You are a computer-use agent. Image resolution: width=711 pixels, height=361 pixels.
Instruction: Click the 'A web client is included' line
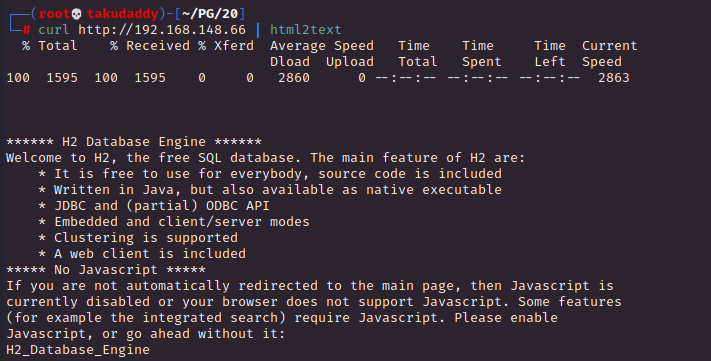pos(142,254)
